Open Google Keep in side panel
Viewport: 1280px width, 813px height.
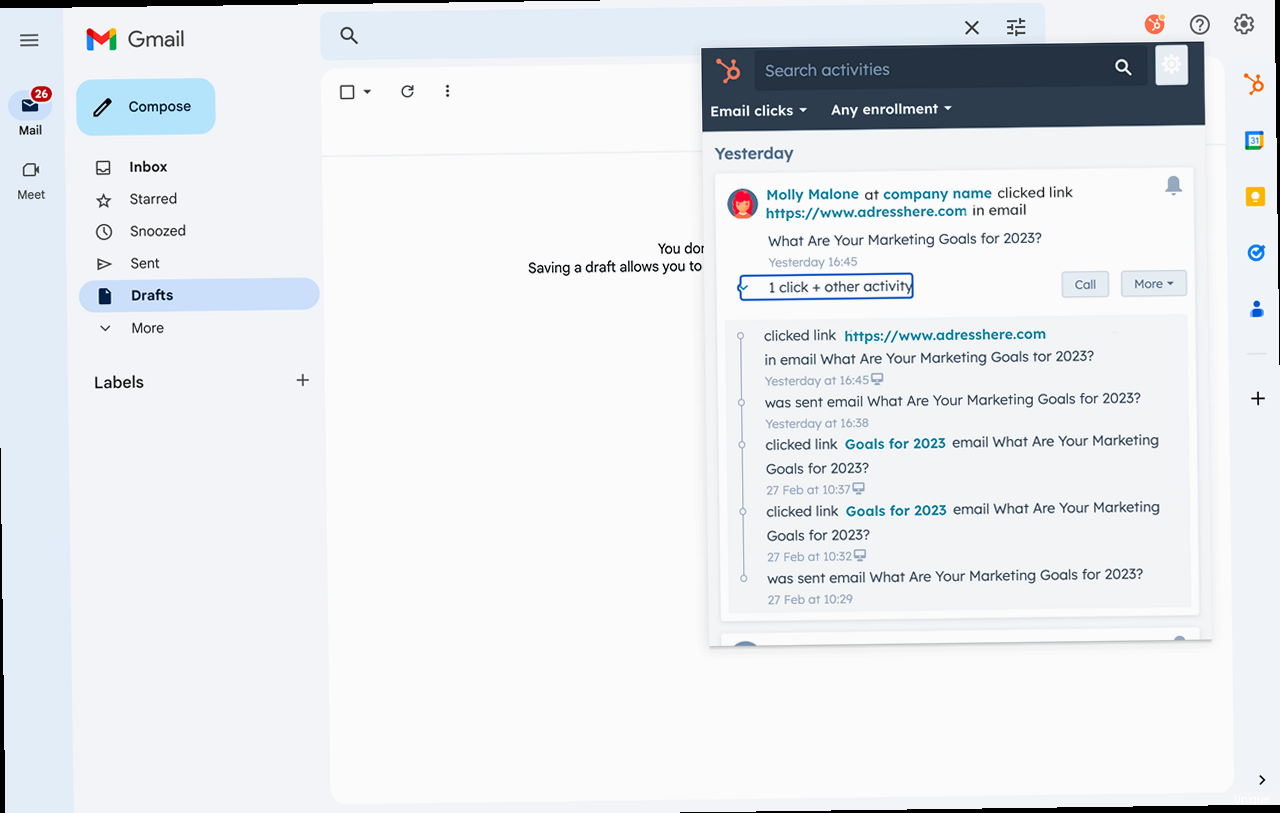pyautogui.click(x=1255, y=197)
